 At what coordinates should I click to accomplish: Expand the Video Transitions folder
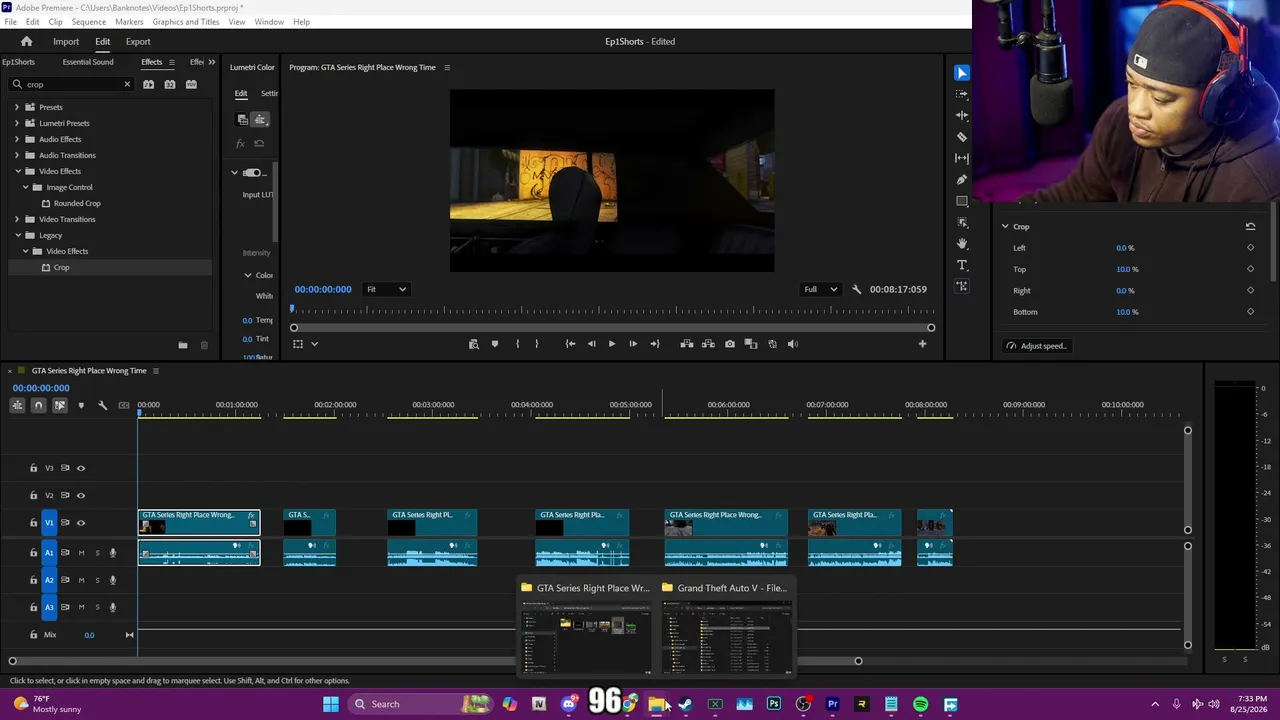click(17, 219)
